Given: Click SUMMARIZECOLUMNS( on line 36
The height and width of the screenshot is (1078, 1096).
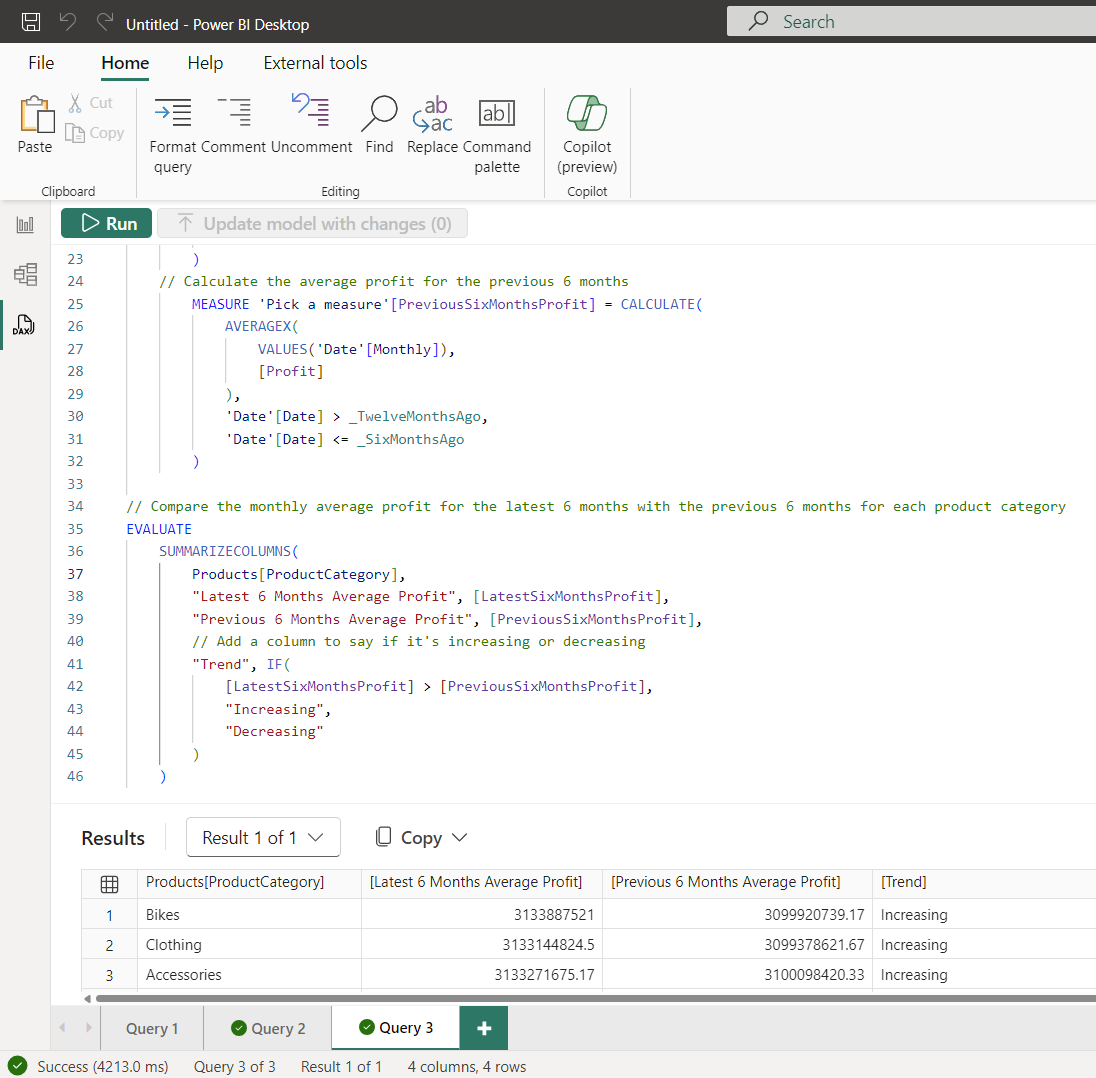Looking at the screenshot, I should coord(229,552).
